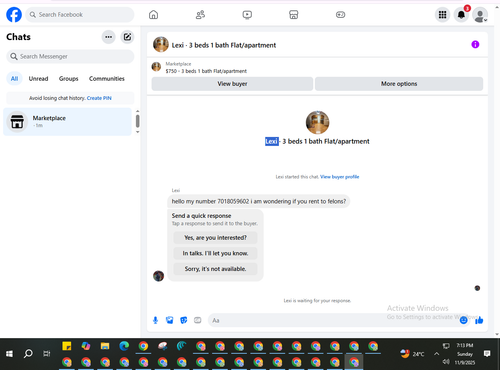Image resolution: width=500 pixels, height=370 pixels.
Task: Open the Marketplace icon in top navigation
Action: [293, 15]
